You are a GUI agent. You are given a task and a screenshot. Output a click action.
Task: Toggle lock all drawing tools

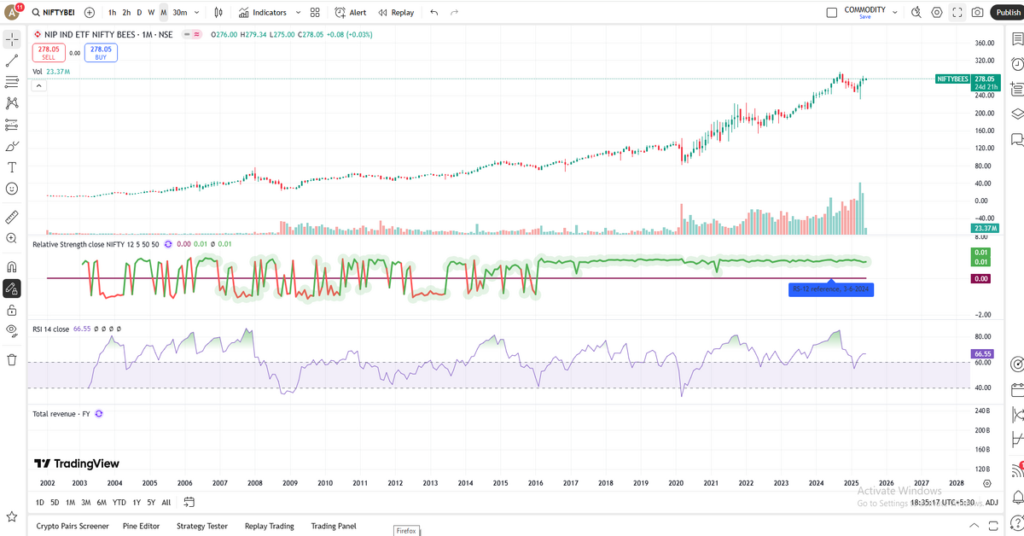point(12,310)
